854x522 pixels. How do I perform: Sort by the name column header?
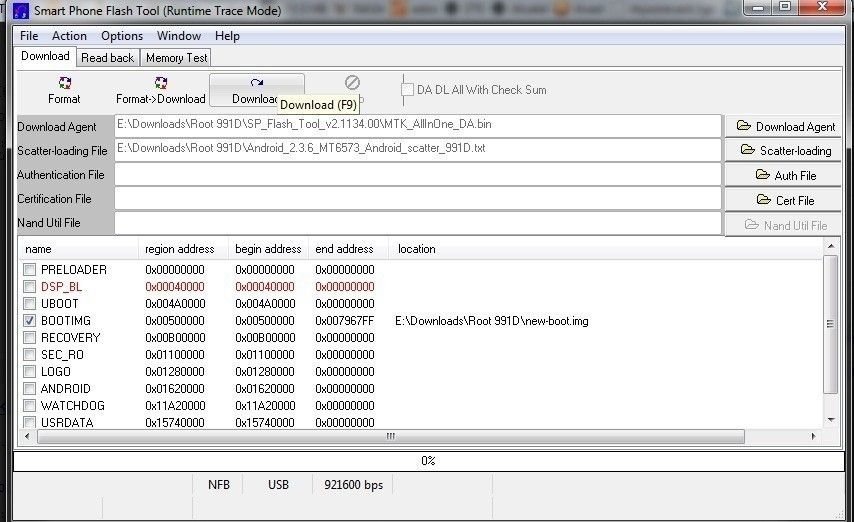click(78, 249)
